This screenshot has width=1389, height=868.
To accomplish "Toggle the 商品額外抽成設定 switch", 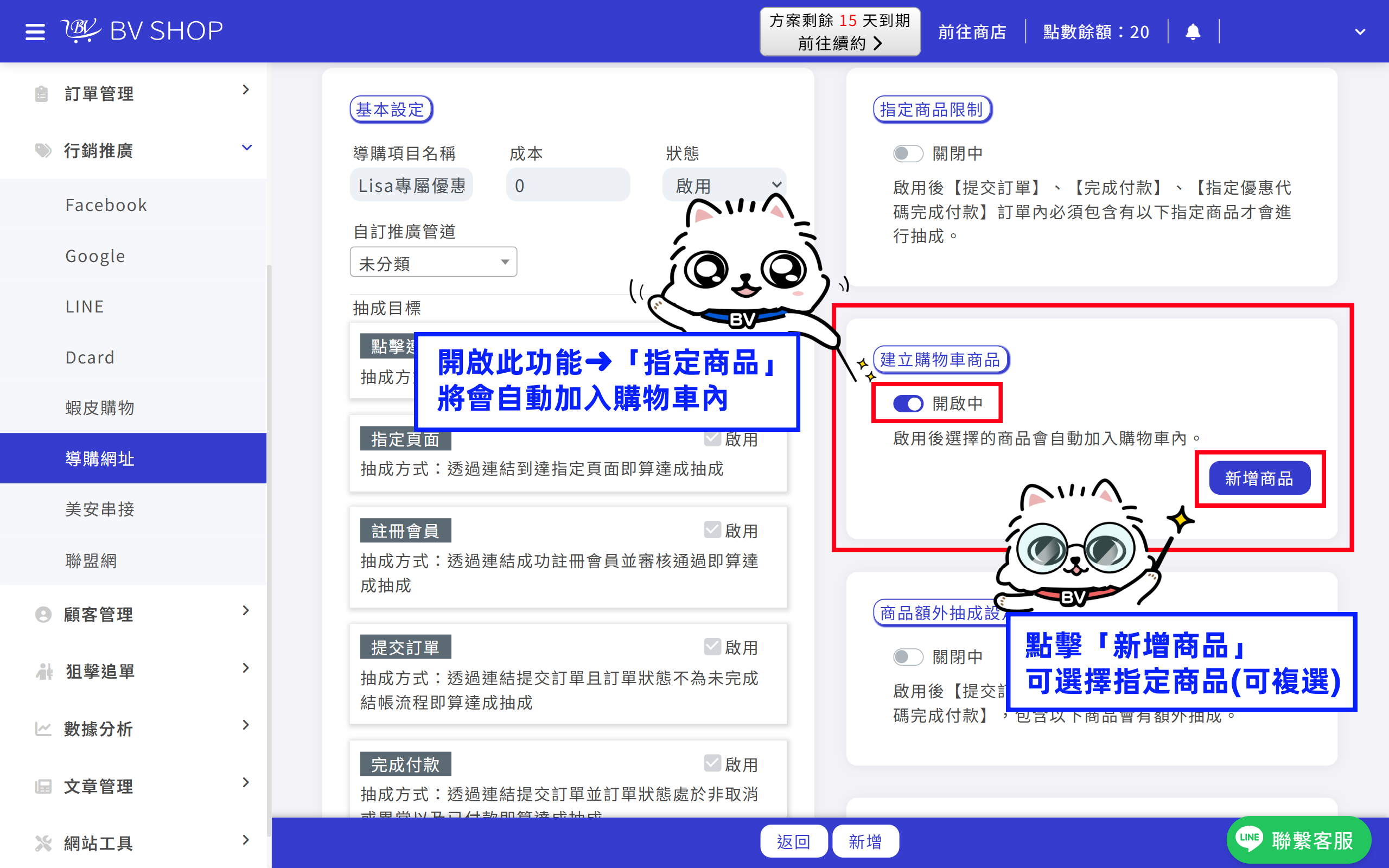I will coord(907,657).
